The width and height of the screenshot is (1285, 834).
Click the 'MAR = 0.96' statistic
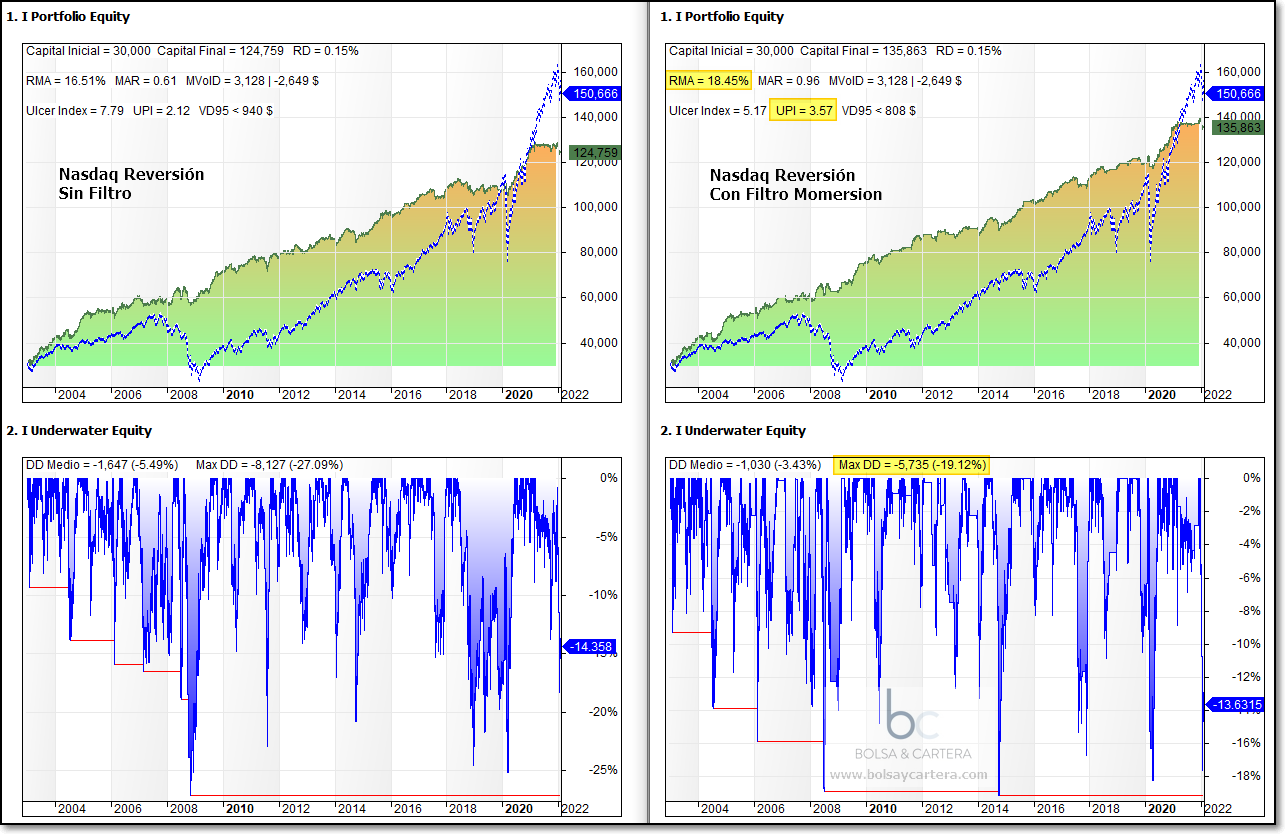coord(790,81)
